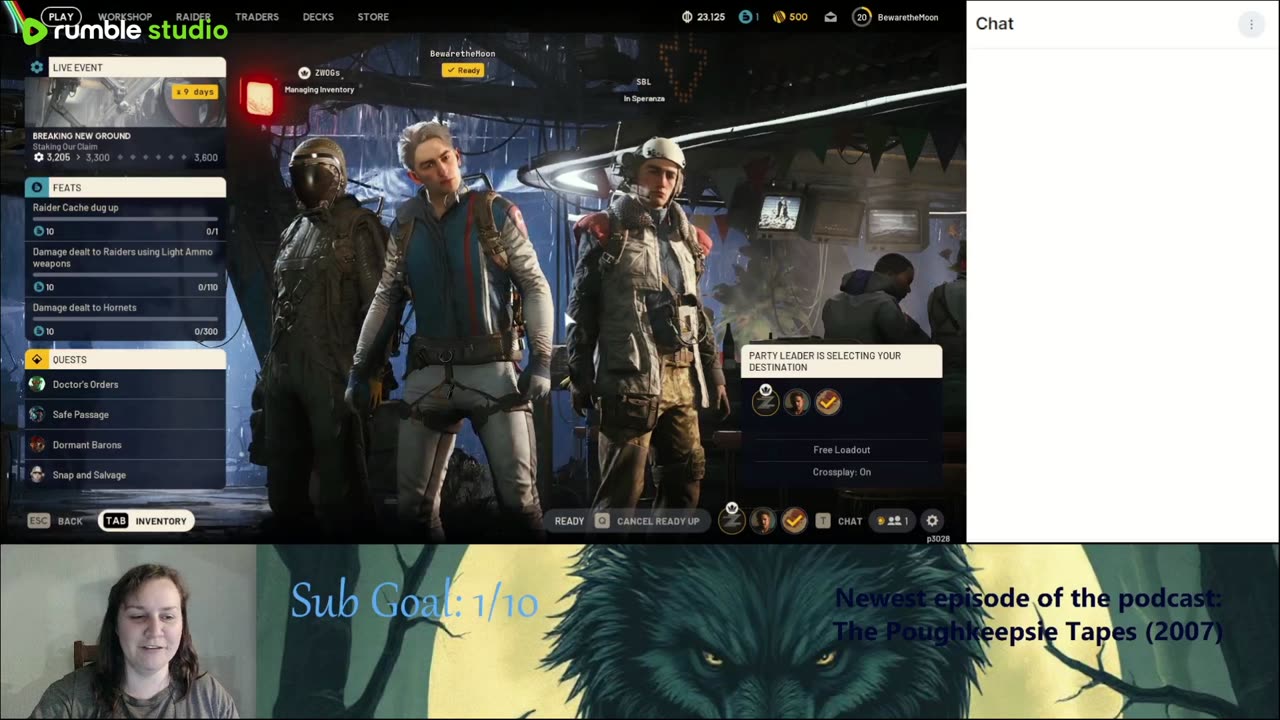Open Inventory with the TAB button

pos(146,521)
